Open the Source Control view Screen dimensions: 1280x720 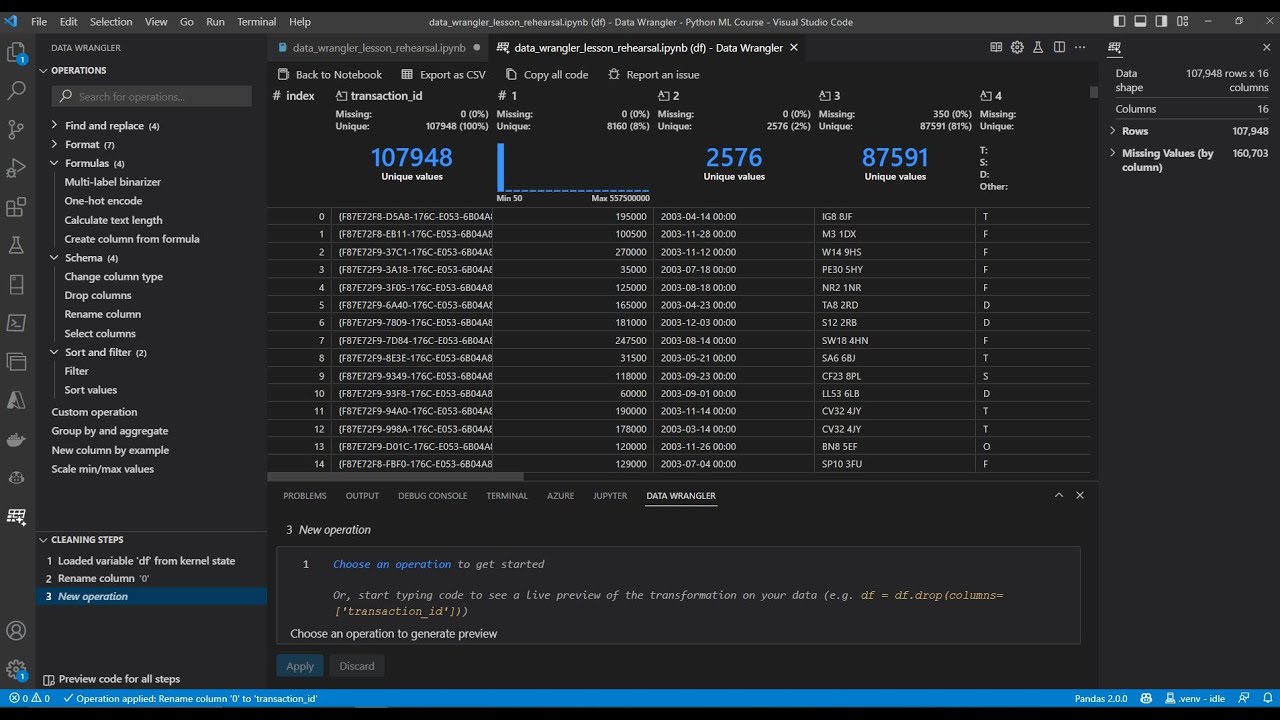pos(16,129)
